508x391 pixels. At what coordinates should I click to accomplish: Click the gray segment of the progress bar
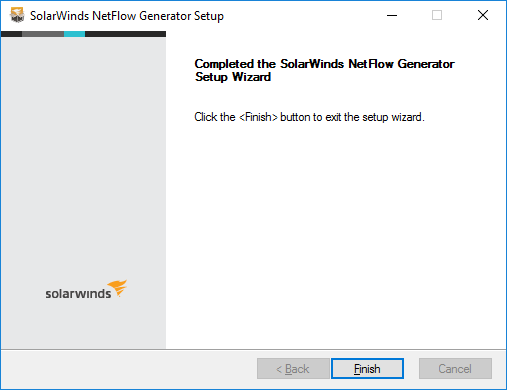(43, 34)
